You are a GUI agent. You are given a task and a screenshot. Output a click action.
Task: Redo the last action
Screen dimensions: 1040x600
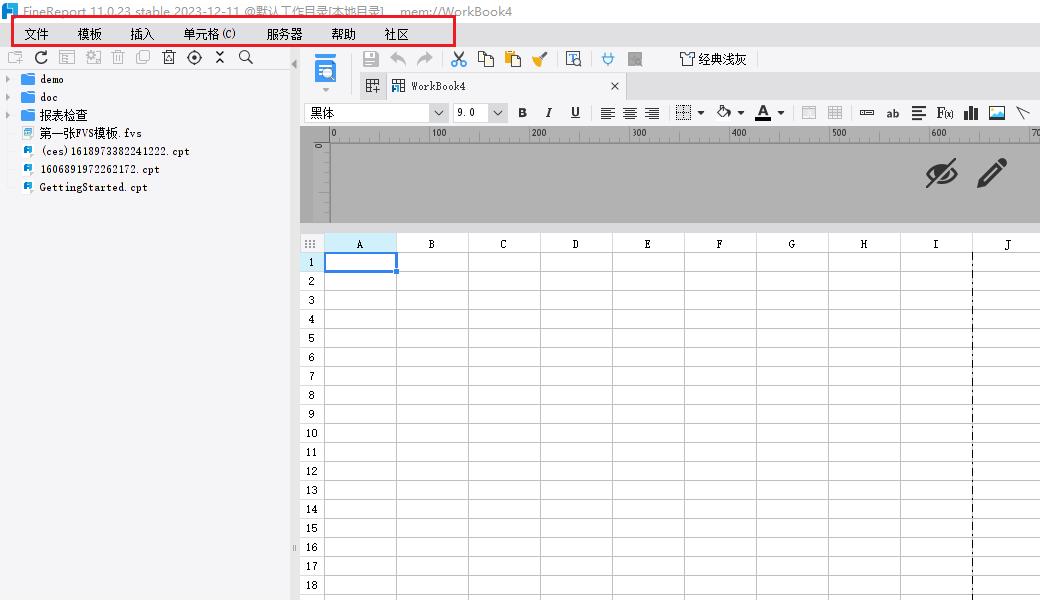point(424,59)
